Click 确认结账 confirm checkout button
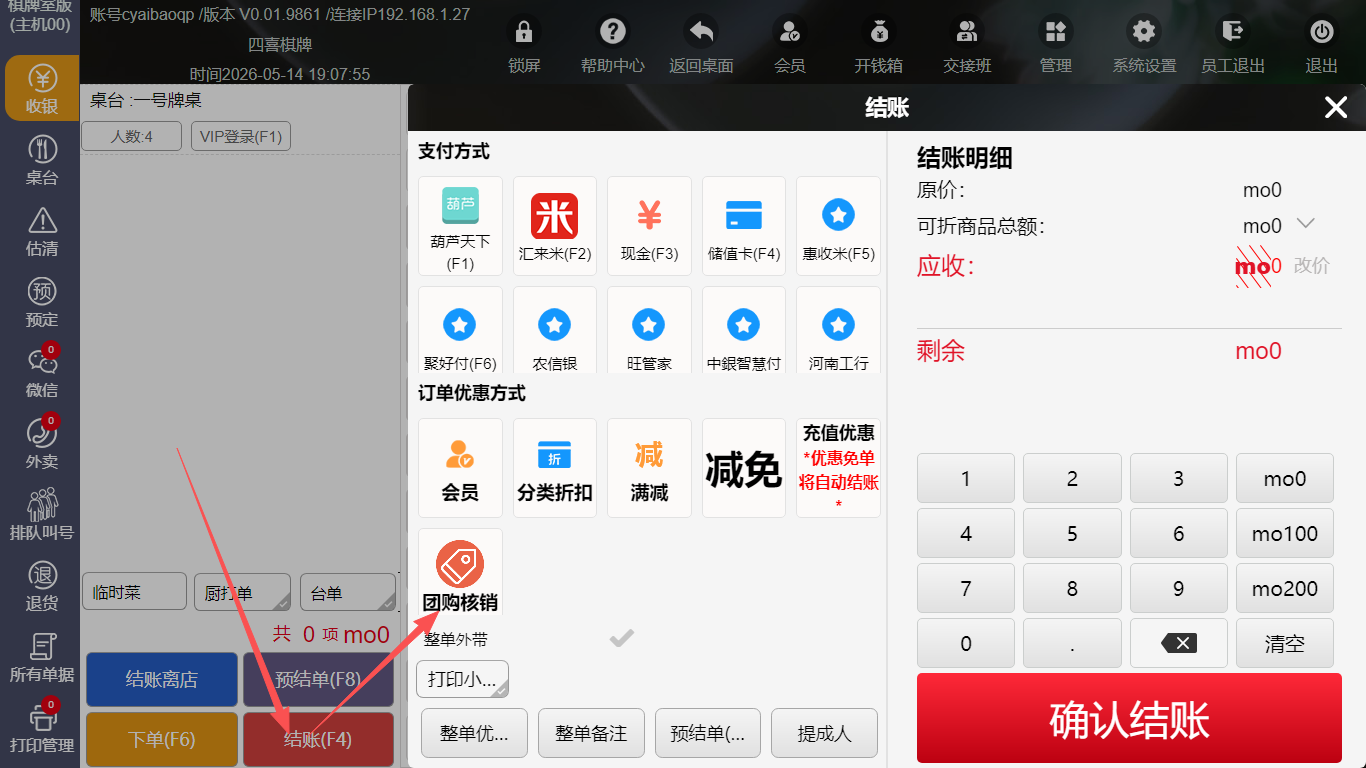Screen dimensions: 1366x768 coord(1129,718)
